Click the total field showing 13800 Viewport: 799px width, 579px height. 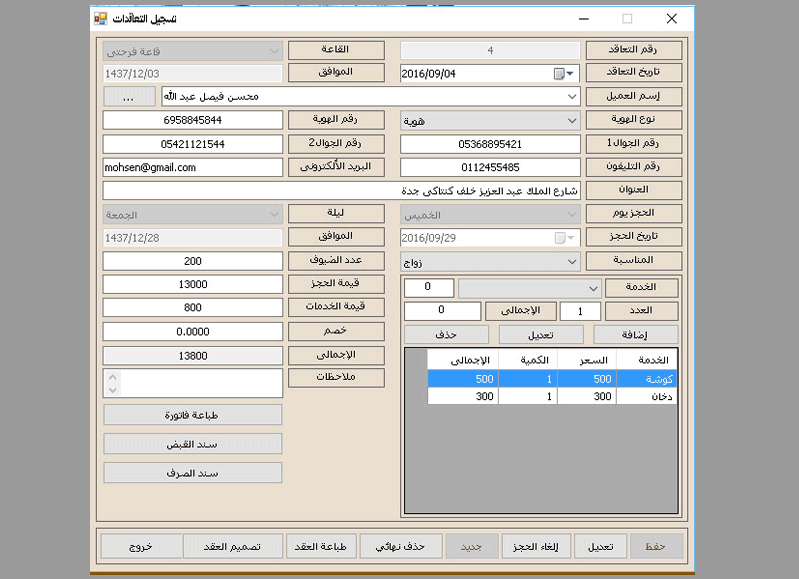click(193, 356)
